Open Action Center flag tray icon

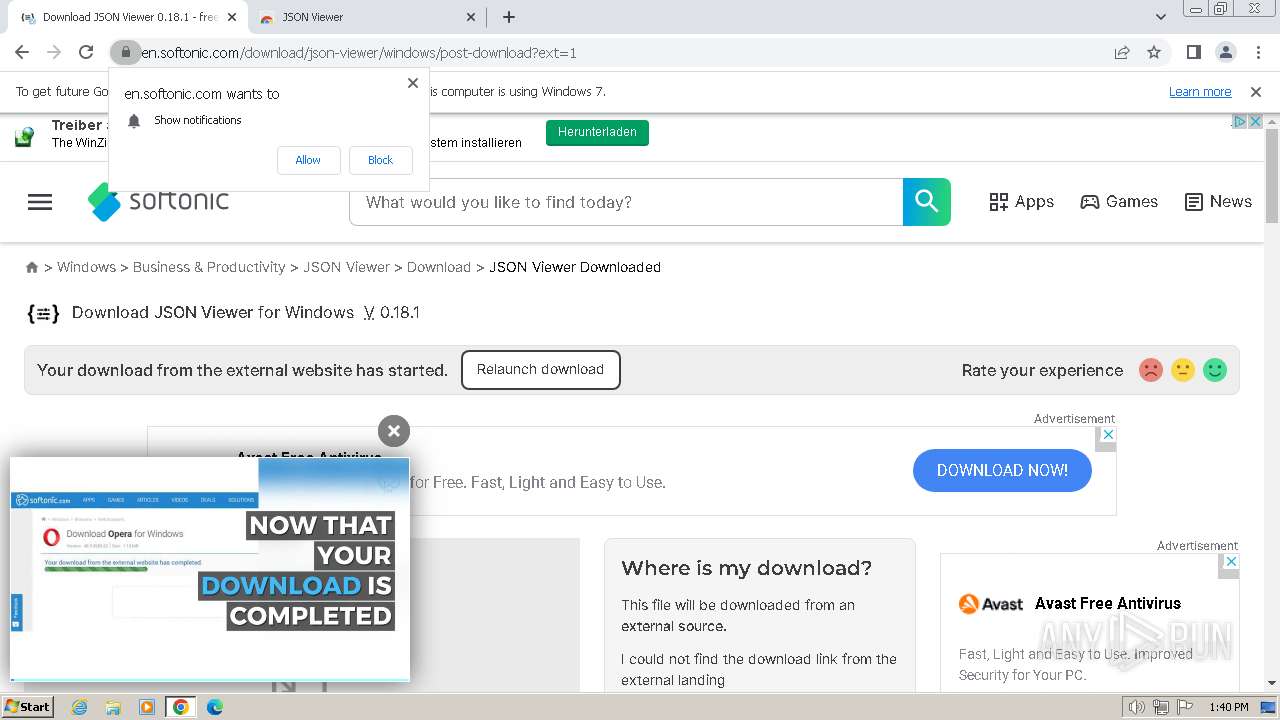[1184, 707]
